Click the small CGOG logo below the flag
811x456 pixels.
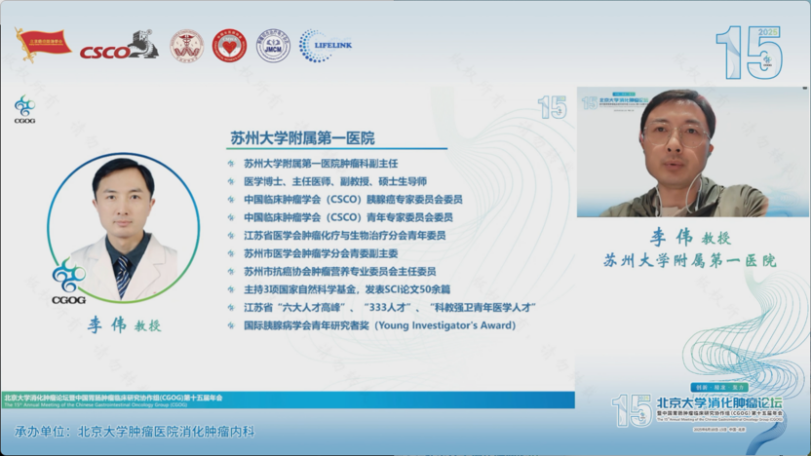25,109
